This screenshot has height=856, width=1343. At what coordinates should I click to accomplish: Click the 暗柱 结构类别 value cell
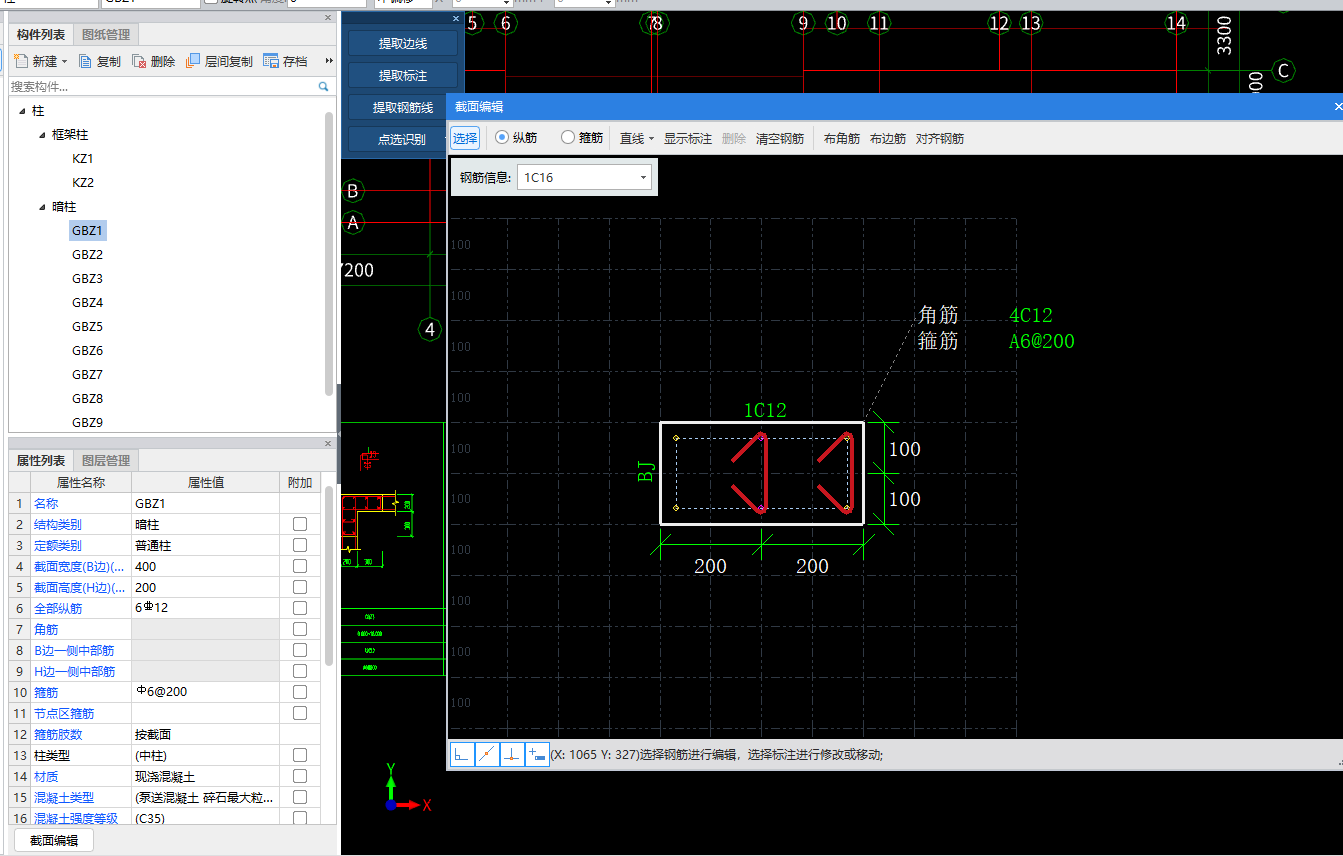(205, 524)
